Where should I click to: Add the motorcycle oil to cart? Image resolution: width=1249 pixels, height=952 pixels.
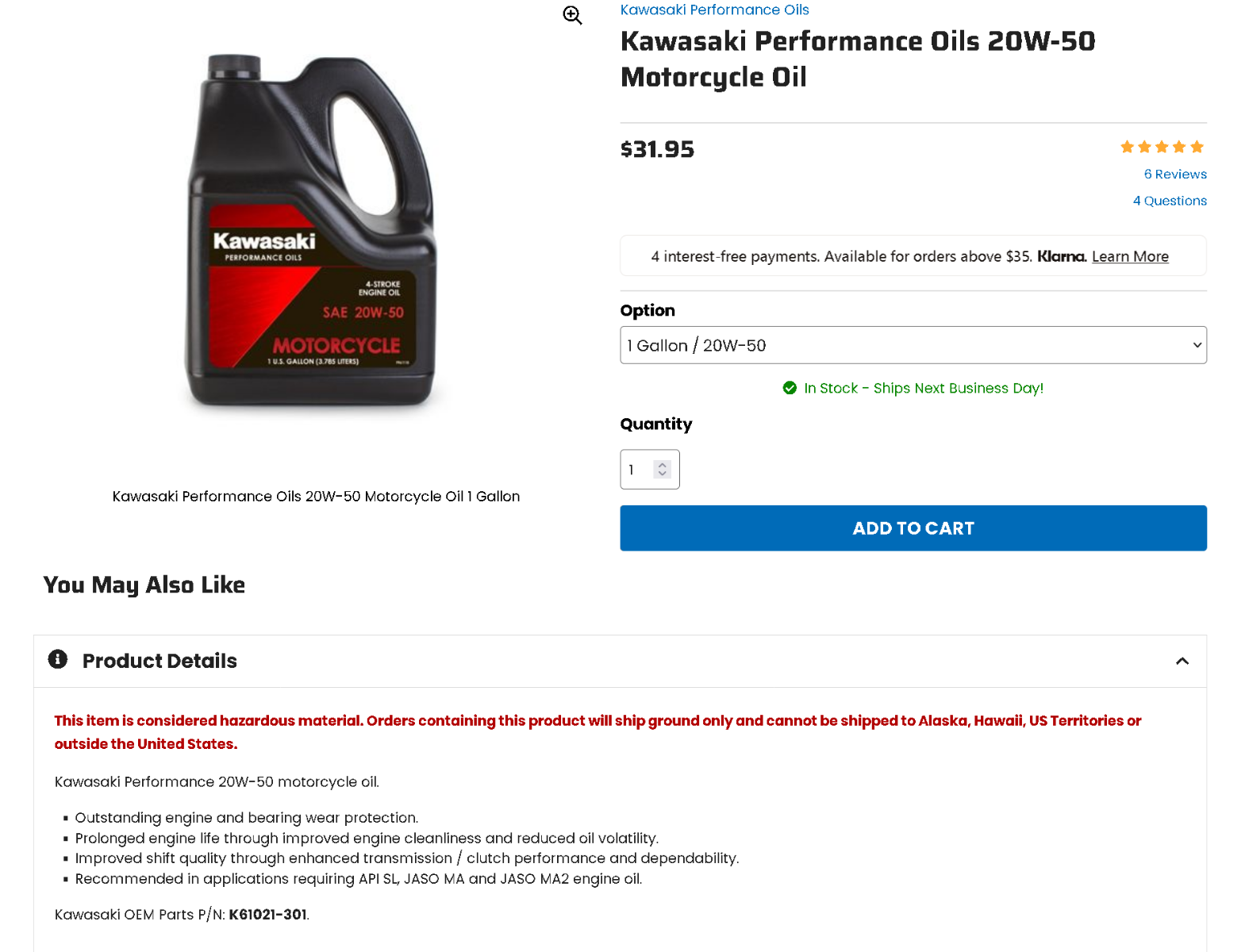point(913,528)
